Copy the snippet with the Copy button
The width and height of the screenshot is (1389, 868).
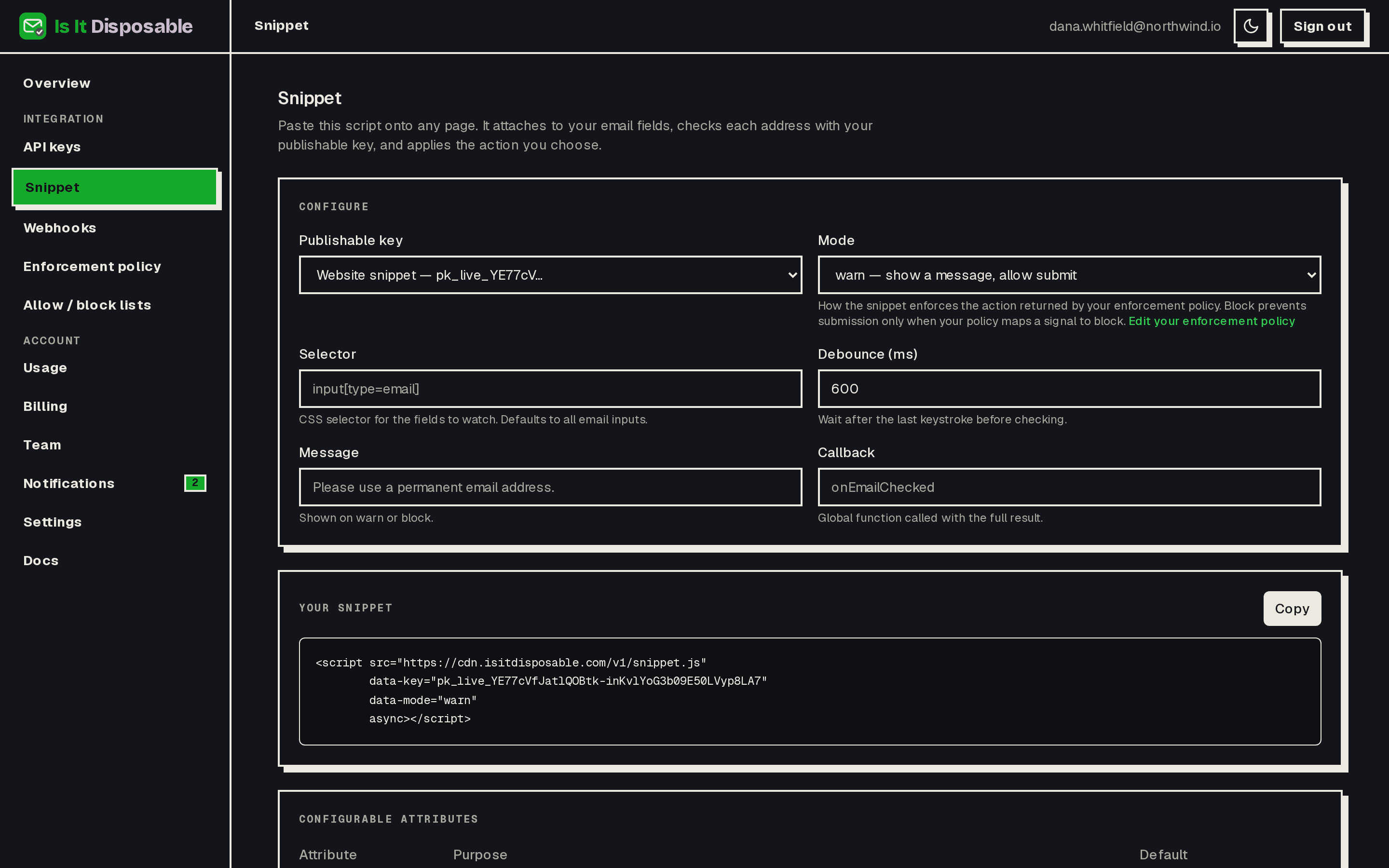click(1292, 609)
